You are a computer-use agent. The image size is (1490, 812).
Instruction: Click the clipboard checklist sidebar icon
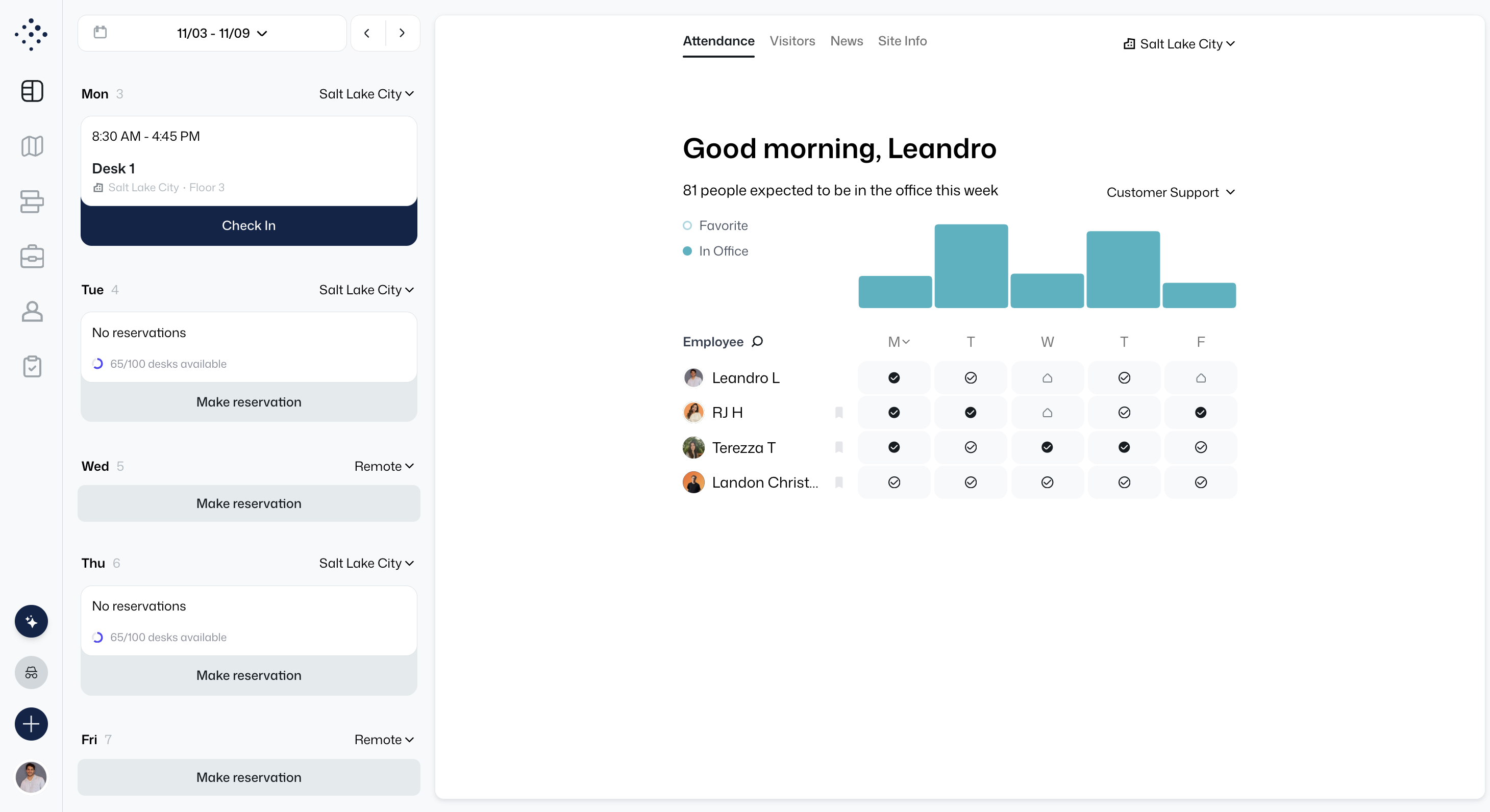[32, 367]
